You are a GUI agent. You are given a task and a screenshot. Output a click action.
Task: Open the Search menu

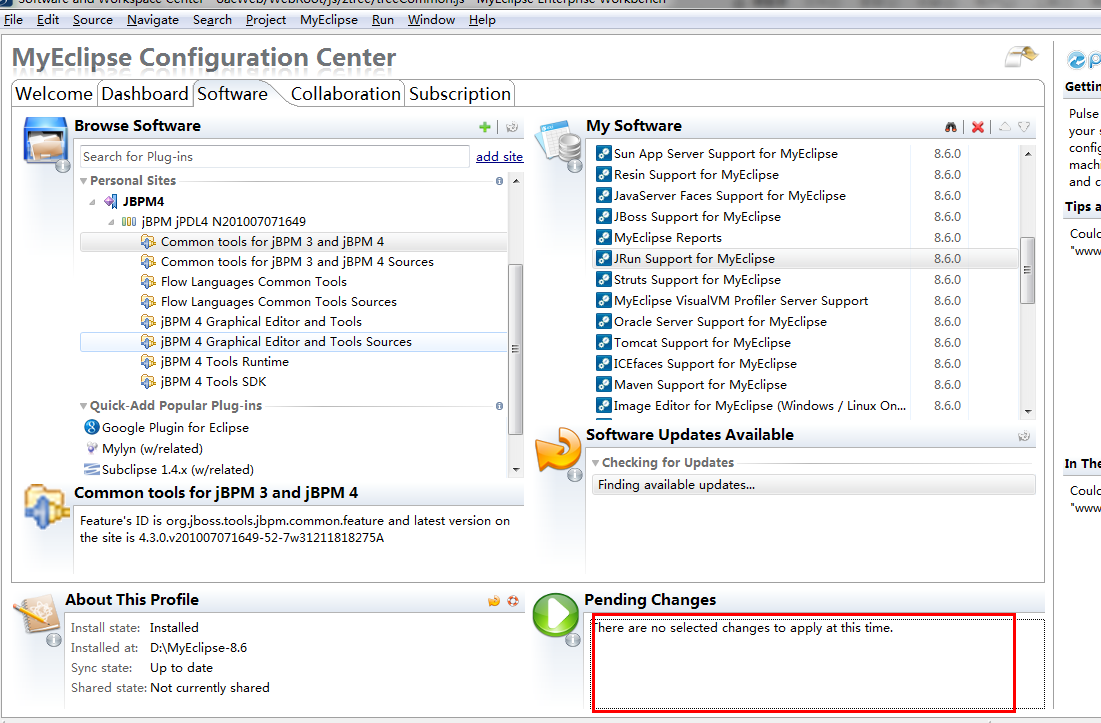tap(212, 20)
